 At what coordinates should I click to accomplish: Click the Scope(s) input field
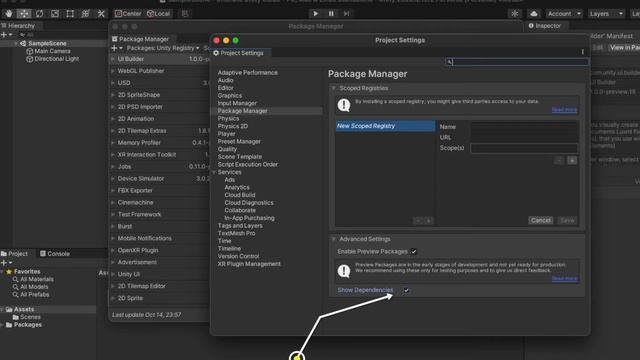pos(524,148)
